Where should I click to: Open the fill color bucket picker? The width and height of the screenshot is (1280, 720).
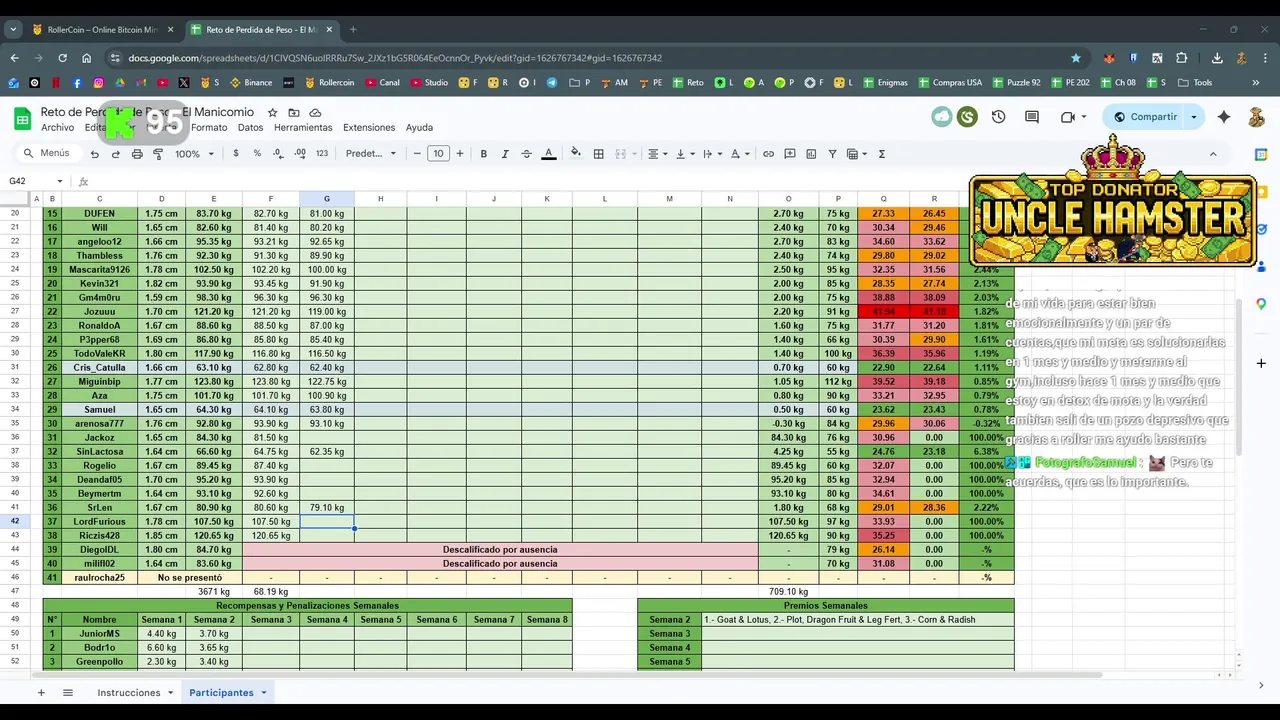click(575, 154)
